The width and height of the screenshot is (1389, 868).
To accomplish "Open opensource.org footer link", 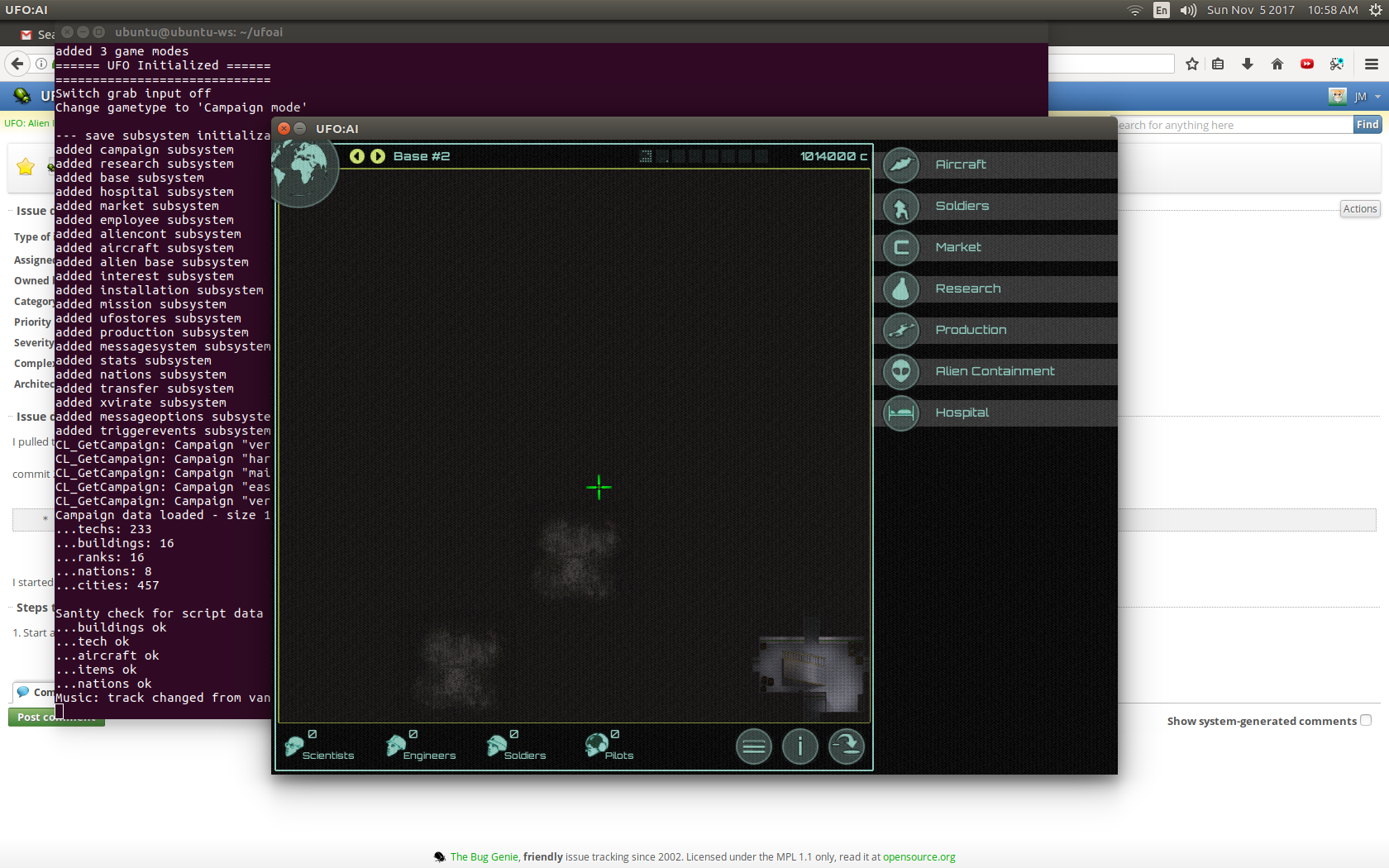I will coord(919,857).
